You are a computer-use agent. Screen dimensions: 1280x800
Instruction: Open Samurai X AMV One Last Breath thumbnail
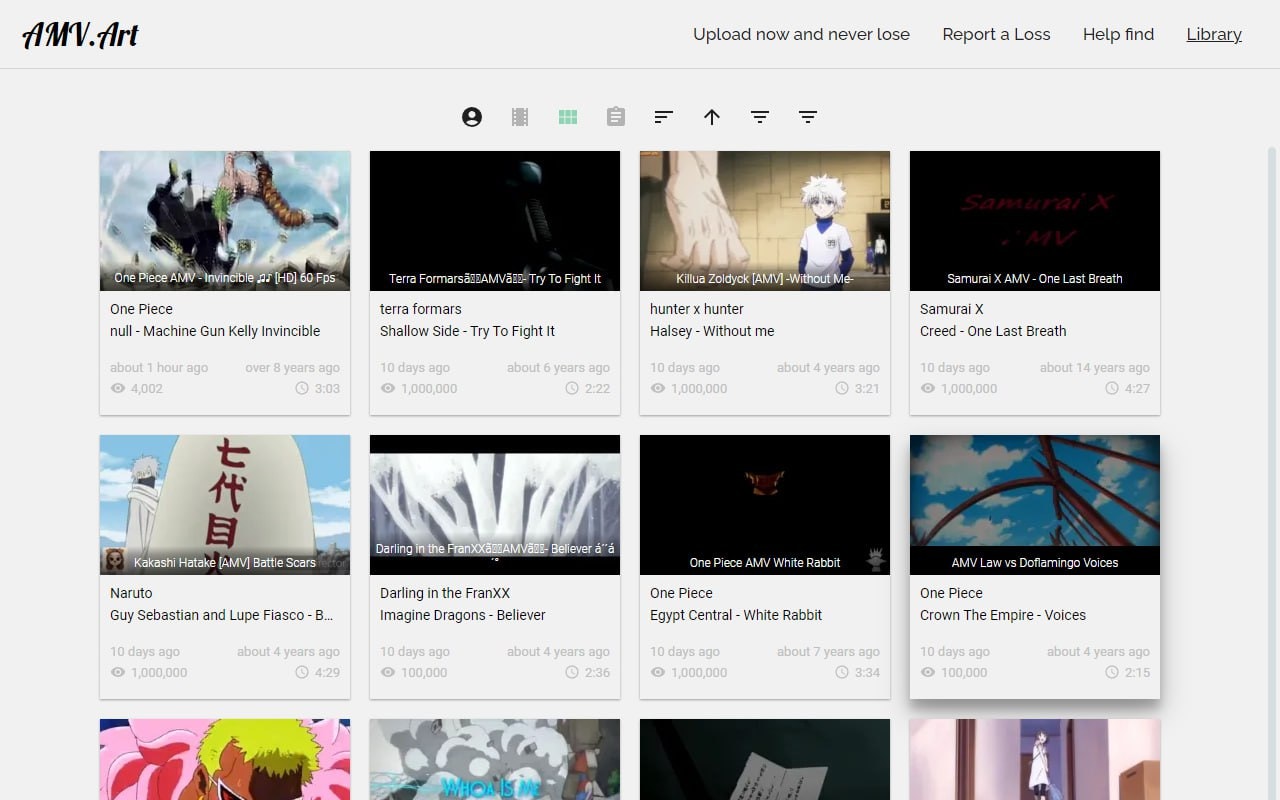point(1035,221)
